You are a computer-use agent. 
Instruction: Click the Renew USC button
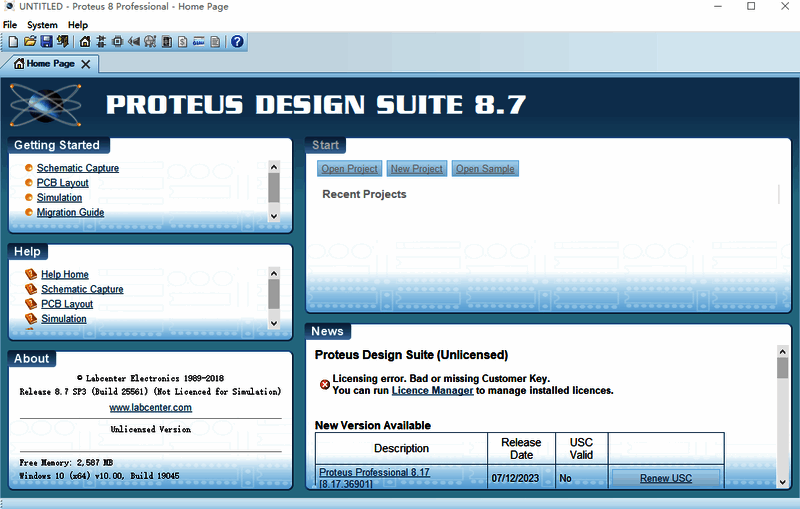point(666,478)
